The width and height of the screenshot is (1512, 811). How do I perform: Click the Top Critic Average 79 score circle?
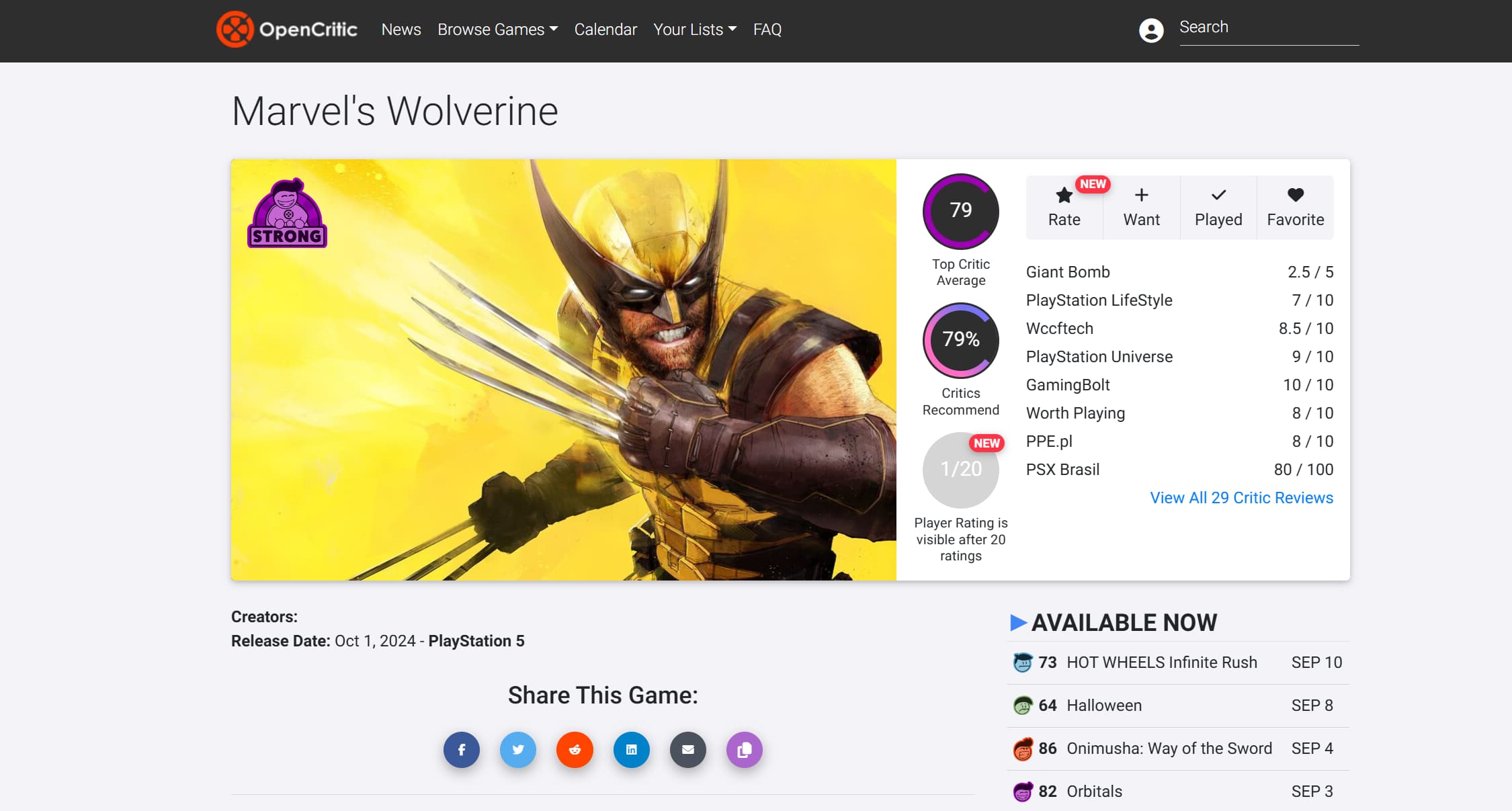point(961,211)
